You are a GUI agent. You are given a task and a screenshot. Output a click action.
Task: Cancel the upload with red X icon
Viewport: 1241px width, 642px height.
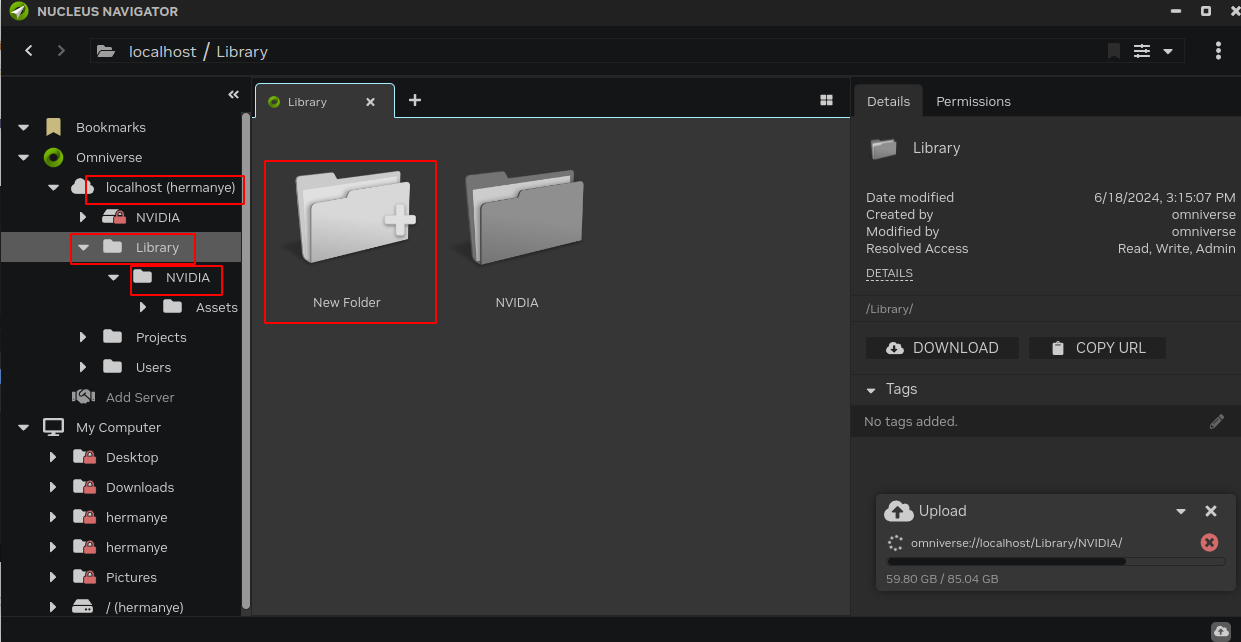(1209, 542)
